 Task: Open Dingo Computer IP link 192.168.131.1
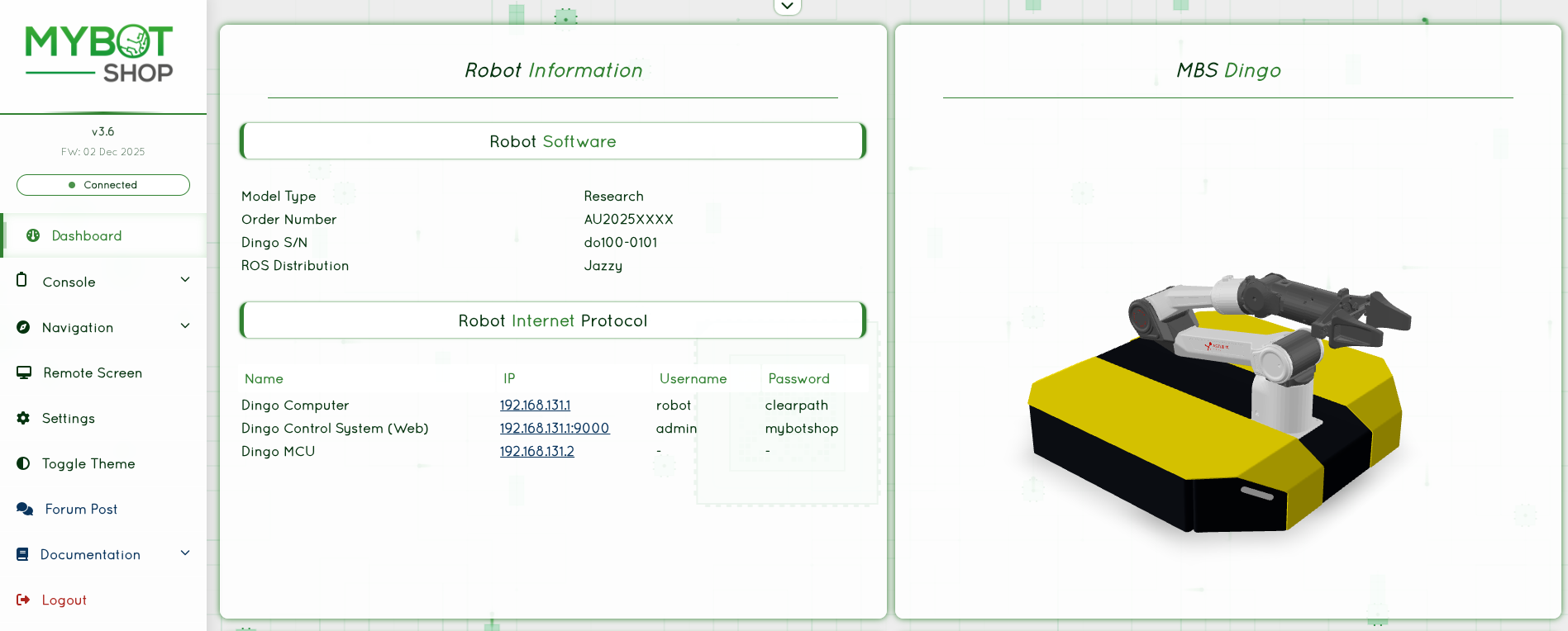pos(535,406)
